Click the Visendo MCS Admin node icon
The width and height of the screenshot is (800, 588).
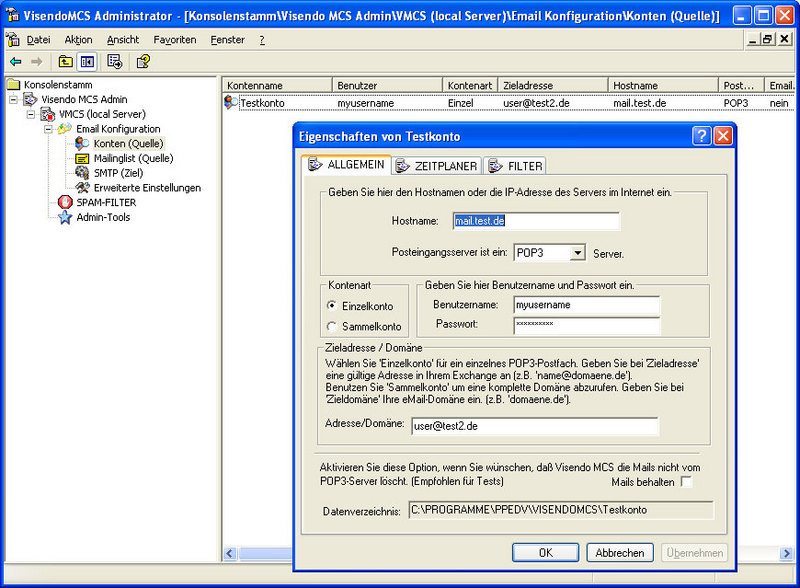(x=31, y=99)
